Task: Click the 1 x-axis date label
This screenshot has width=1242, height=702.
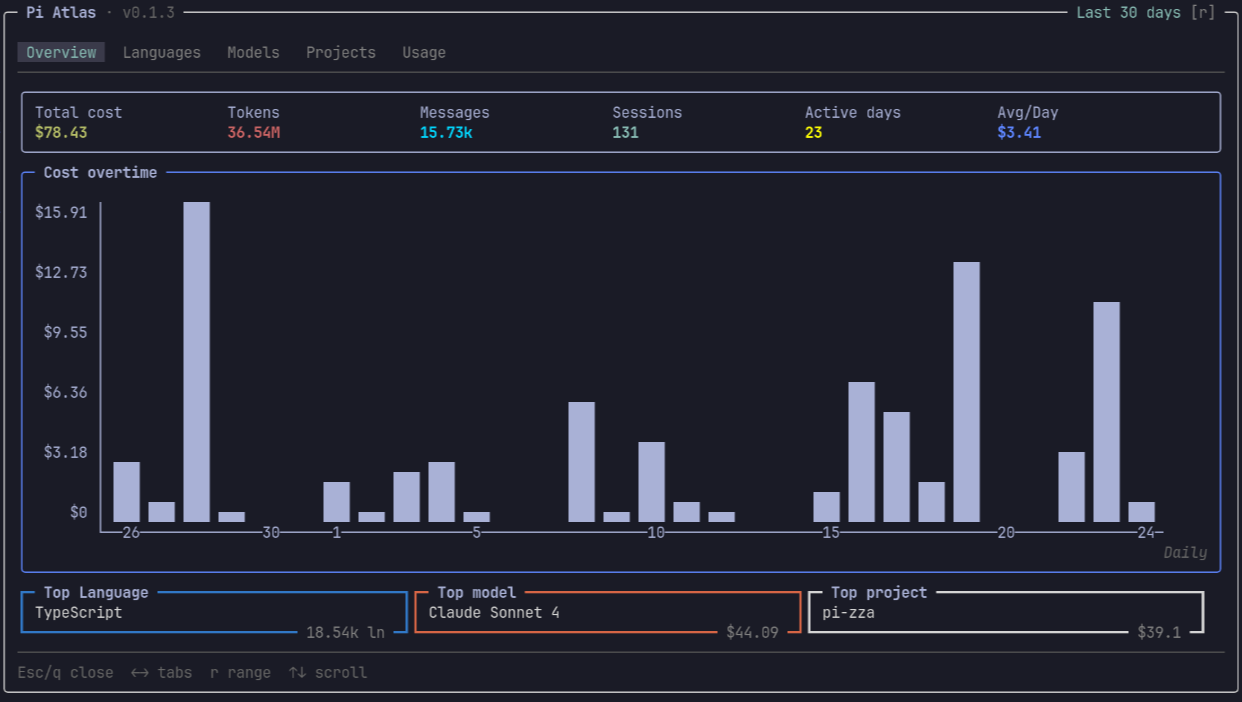Action: pos(336,532)
